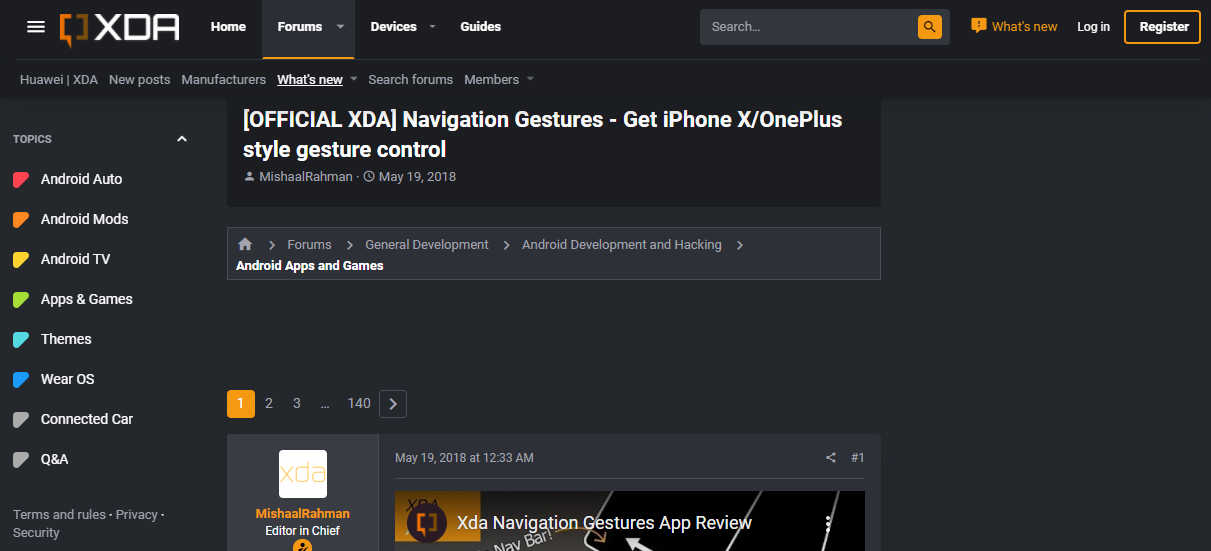Click the Android Mods topic icon
This screenshot has width=1211, height=551.
tap(21, 220)
